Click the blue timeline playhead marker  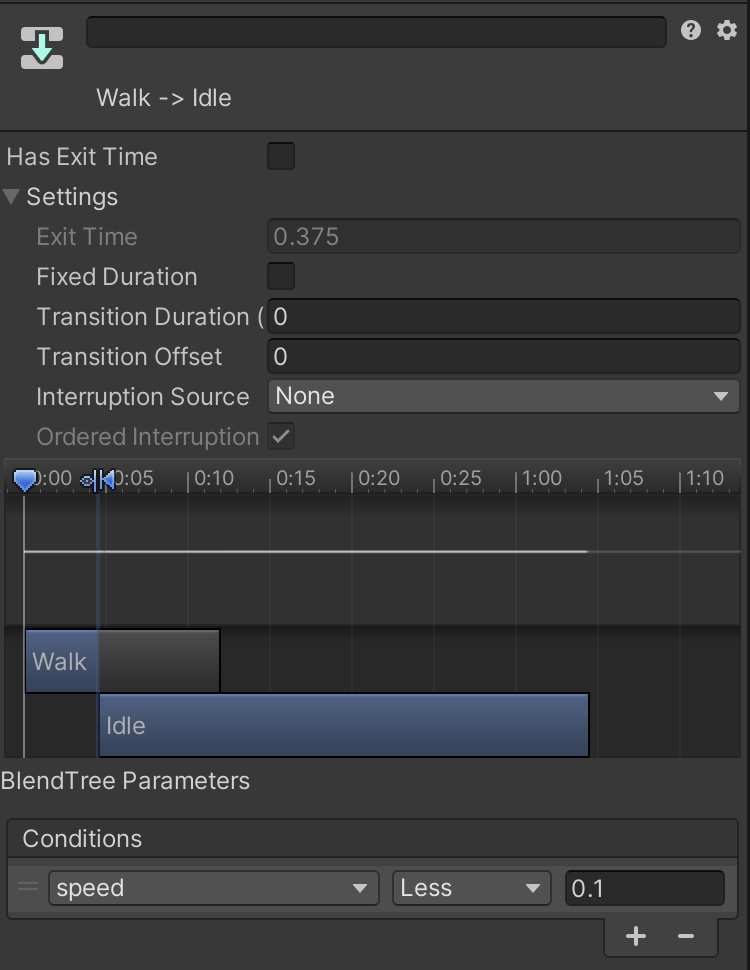(x=25, y=481)
